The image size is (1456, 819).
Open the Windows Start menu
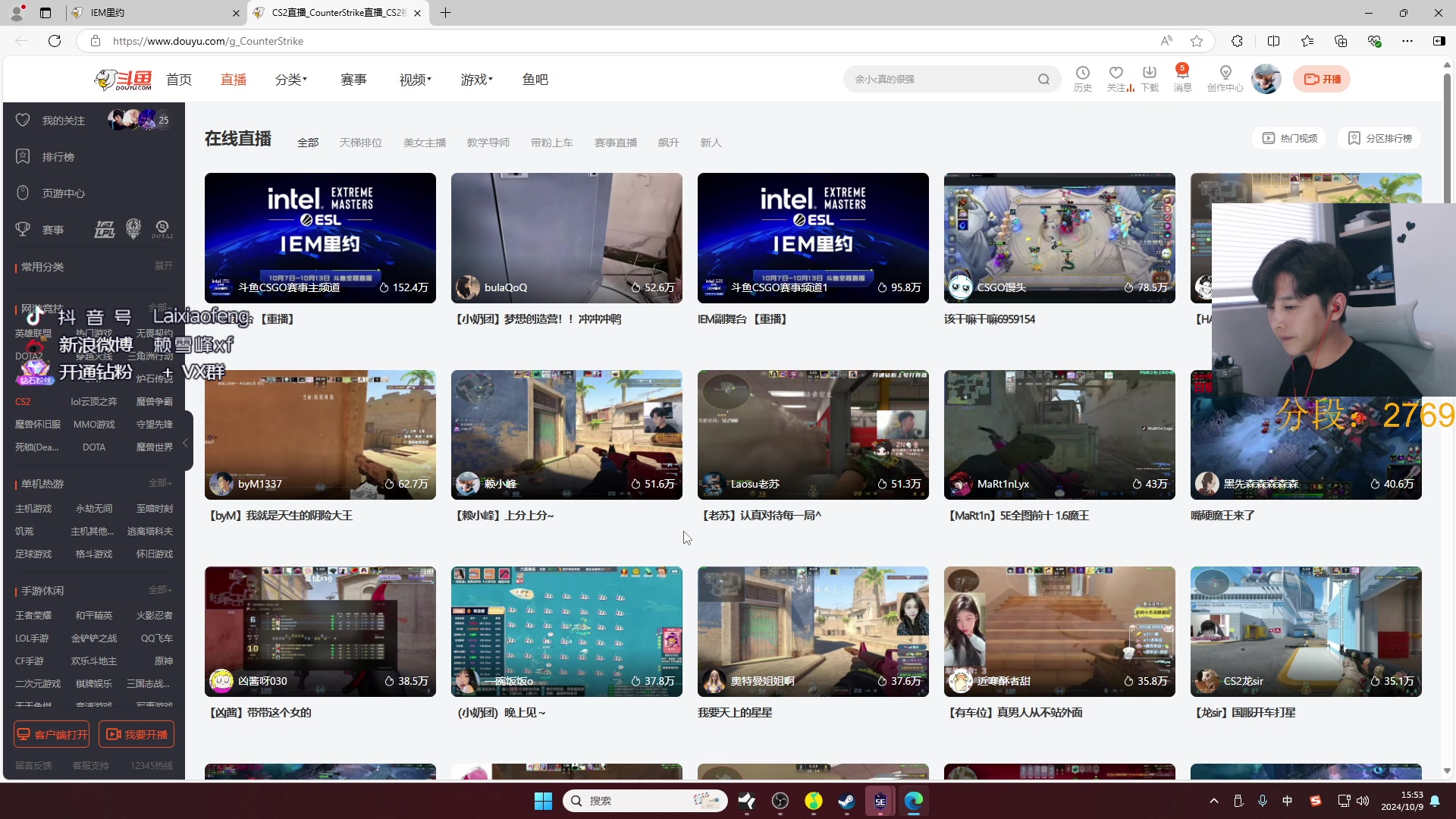[x=543, y=801]
